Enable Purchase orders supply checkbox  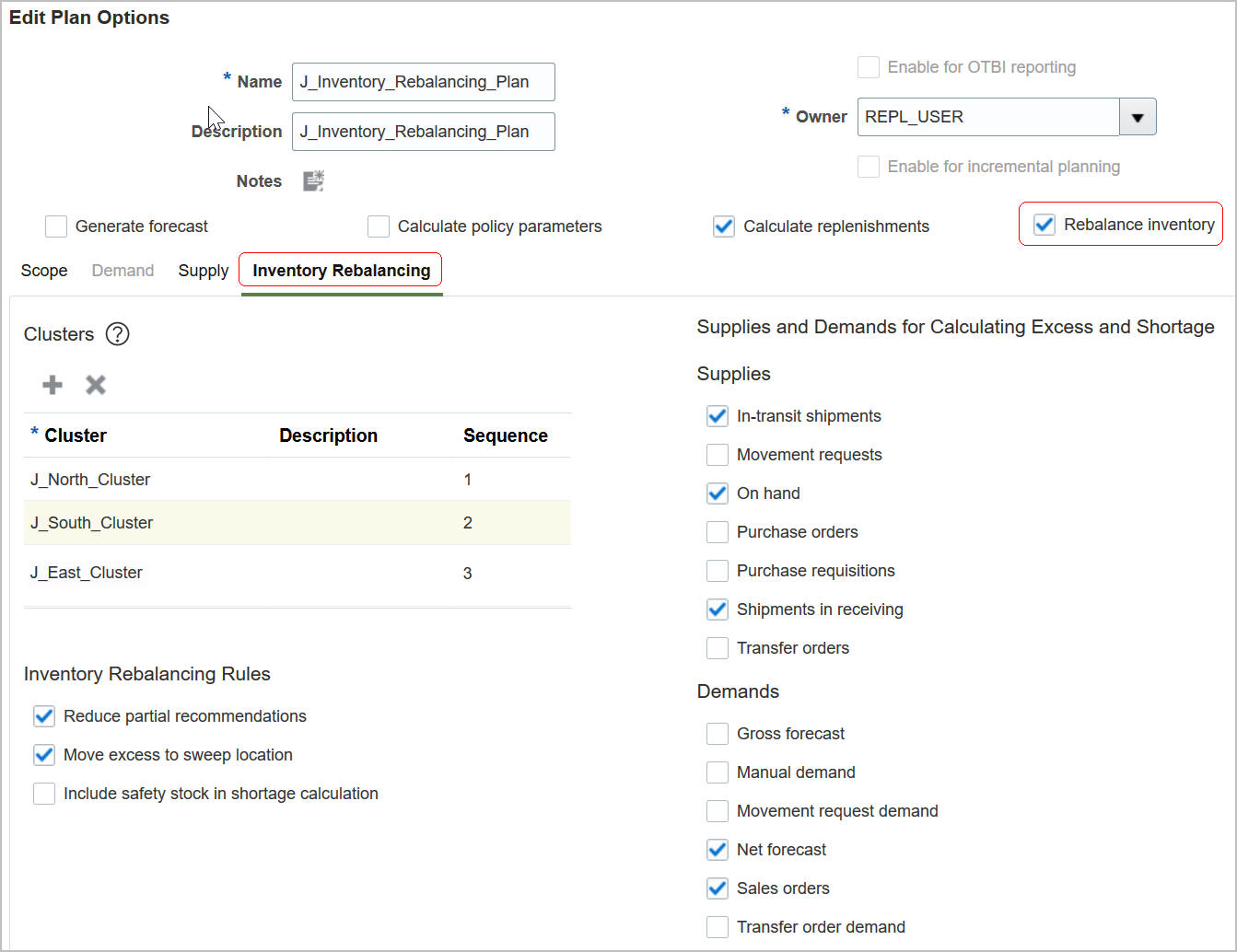718,532
